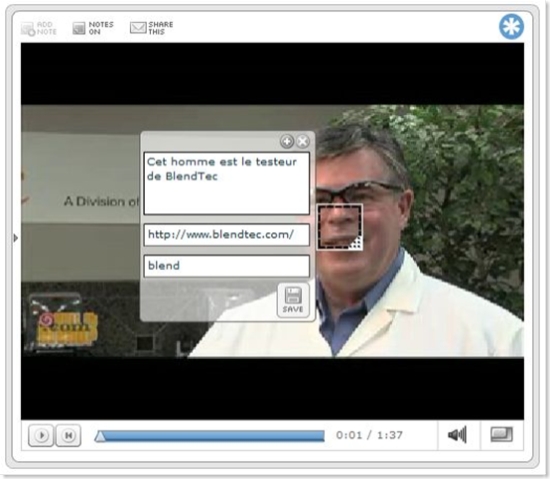The height and width of the screenshot is (479, 550).
Task: Click the time display '0:01 / 1:37'
Action: (x=369, y=435)
